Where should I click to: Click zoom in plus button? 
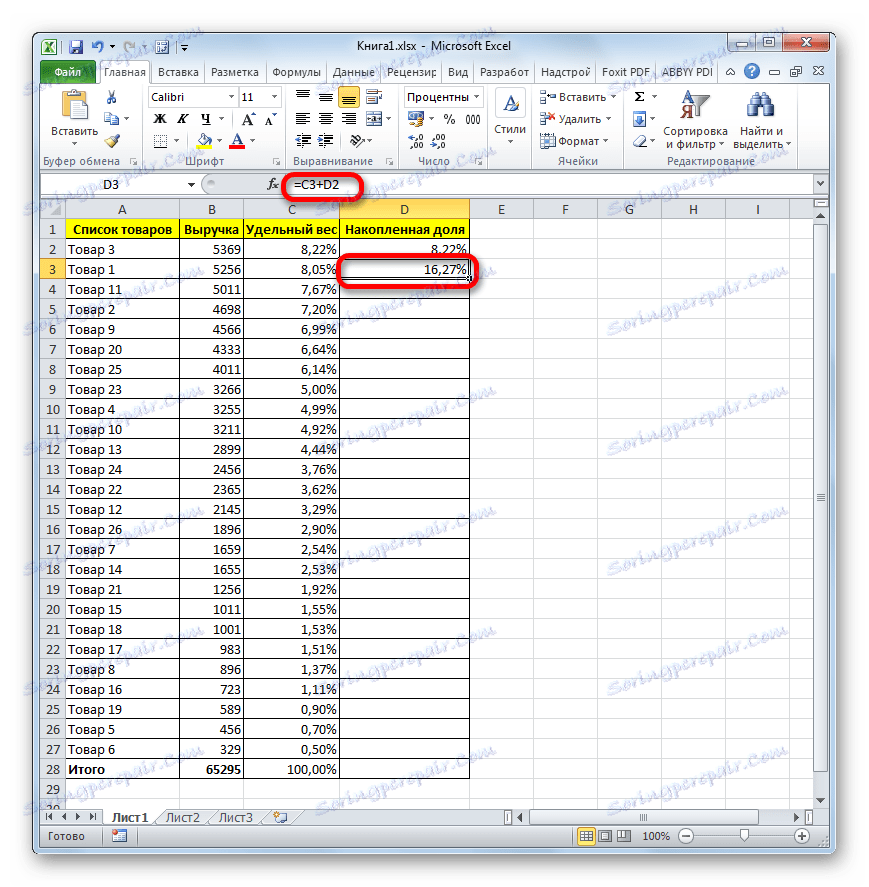pyautogui.click(x=802, y=836)
